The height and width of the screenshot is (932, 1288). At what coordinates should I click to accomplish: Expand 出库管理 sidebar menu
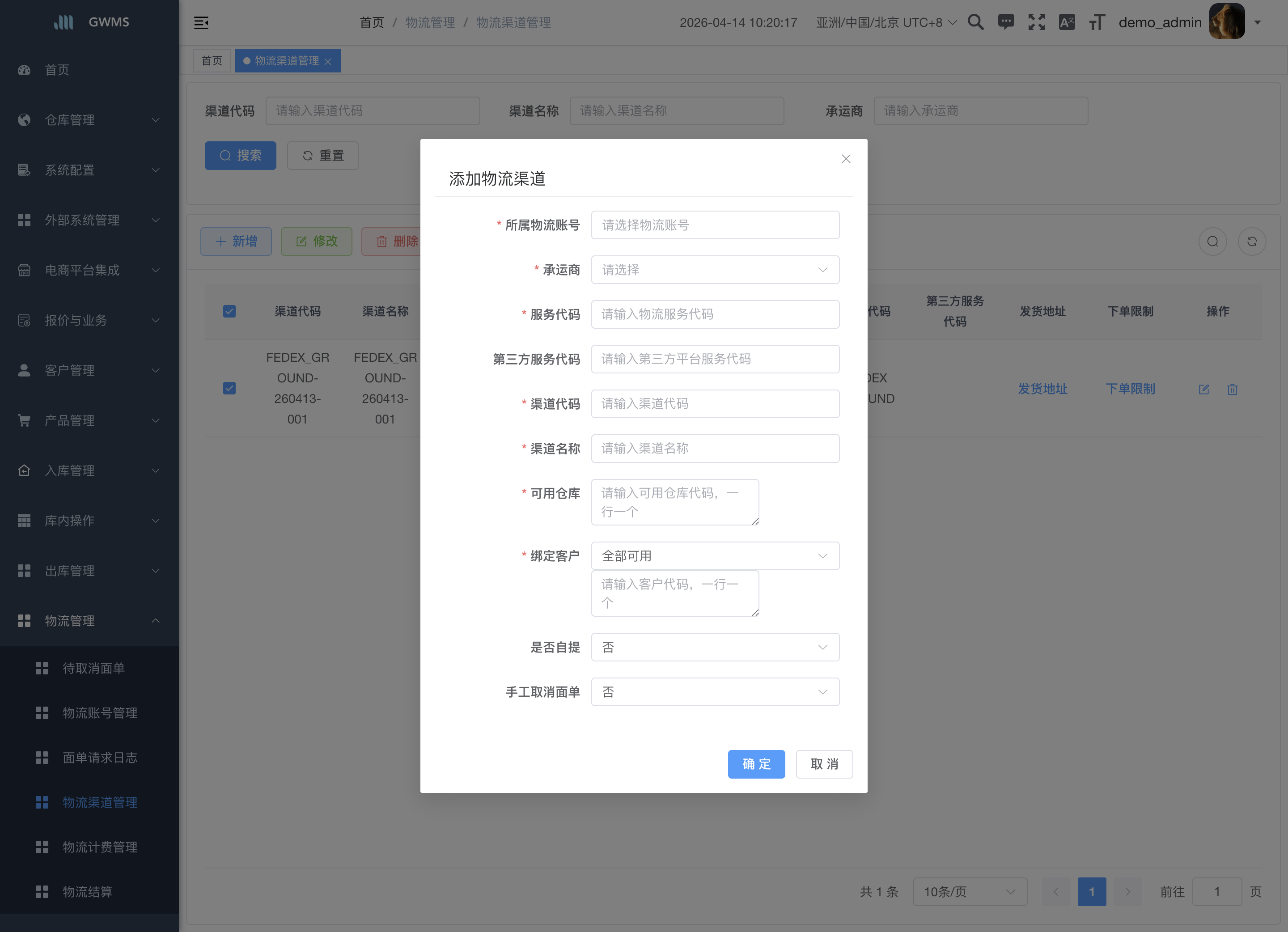(x=89, y=570)
